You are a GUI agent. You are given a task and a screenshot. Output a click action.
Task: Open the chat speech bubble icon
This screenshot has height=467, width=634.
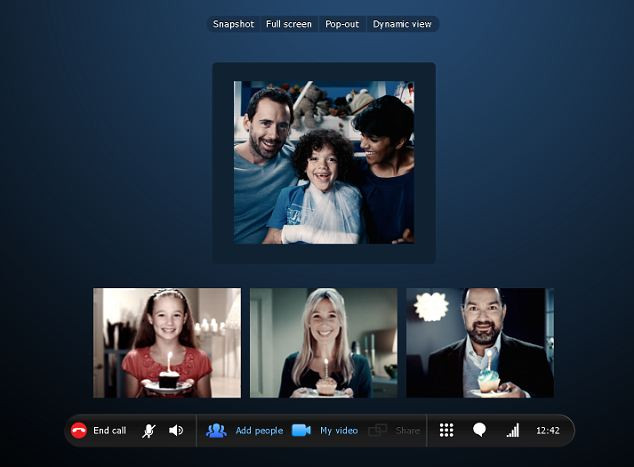(479, 431)
